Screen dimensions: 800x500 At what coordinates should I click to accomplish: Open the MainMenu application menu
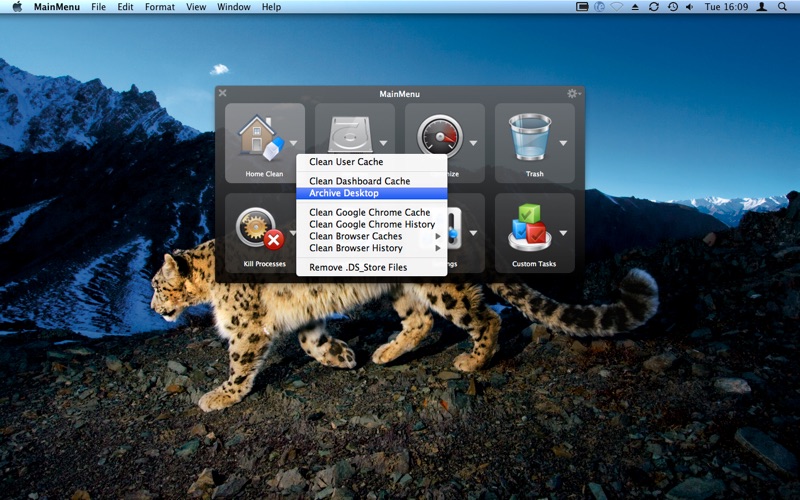(x=57, y=7)
